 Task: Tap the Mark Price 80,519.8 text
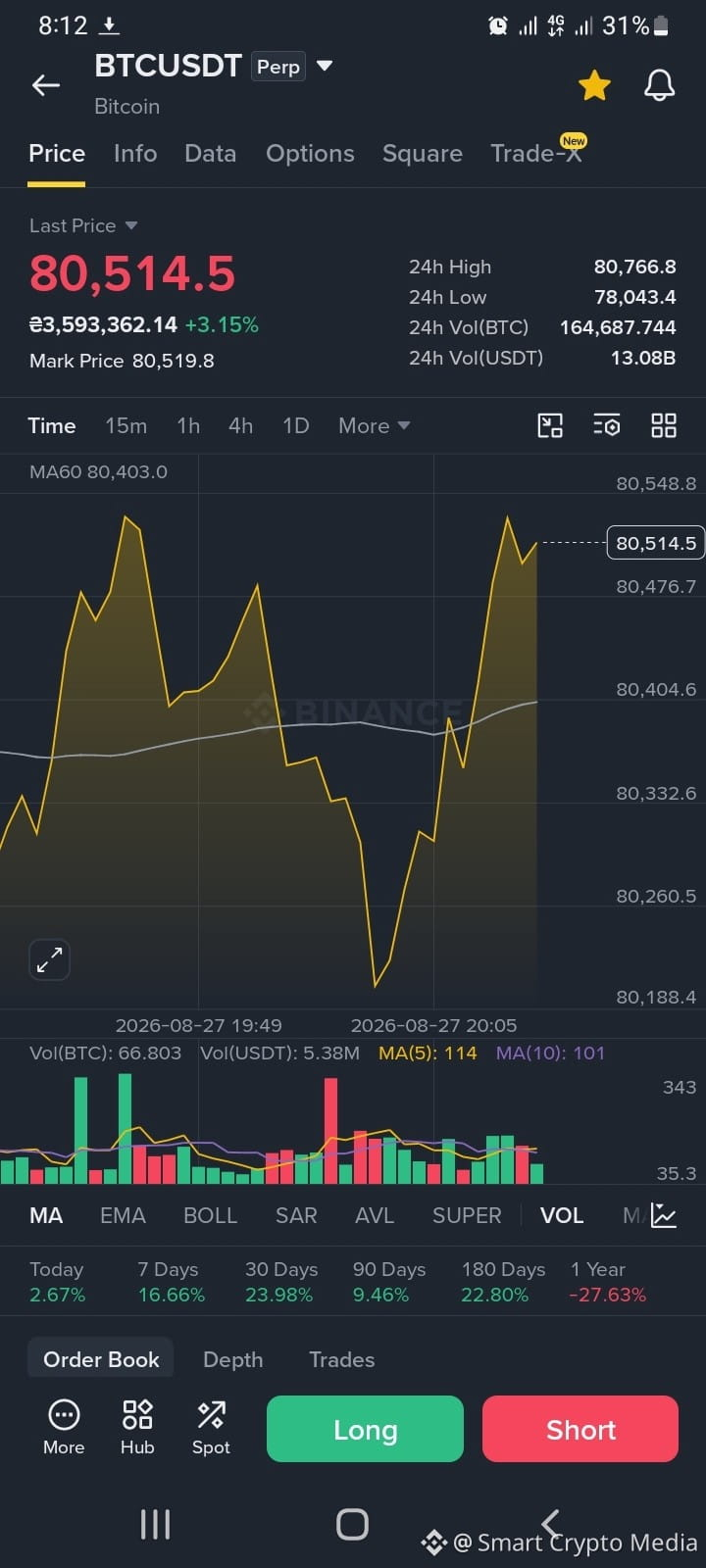[122, 361]
